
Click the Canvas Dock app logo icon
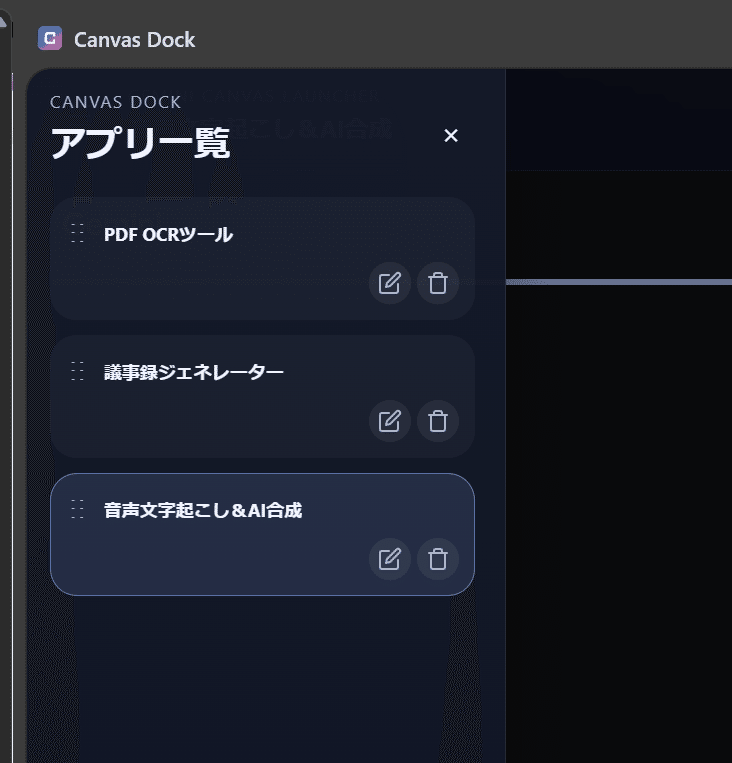click(50, 38)
